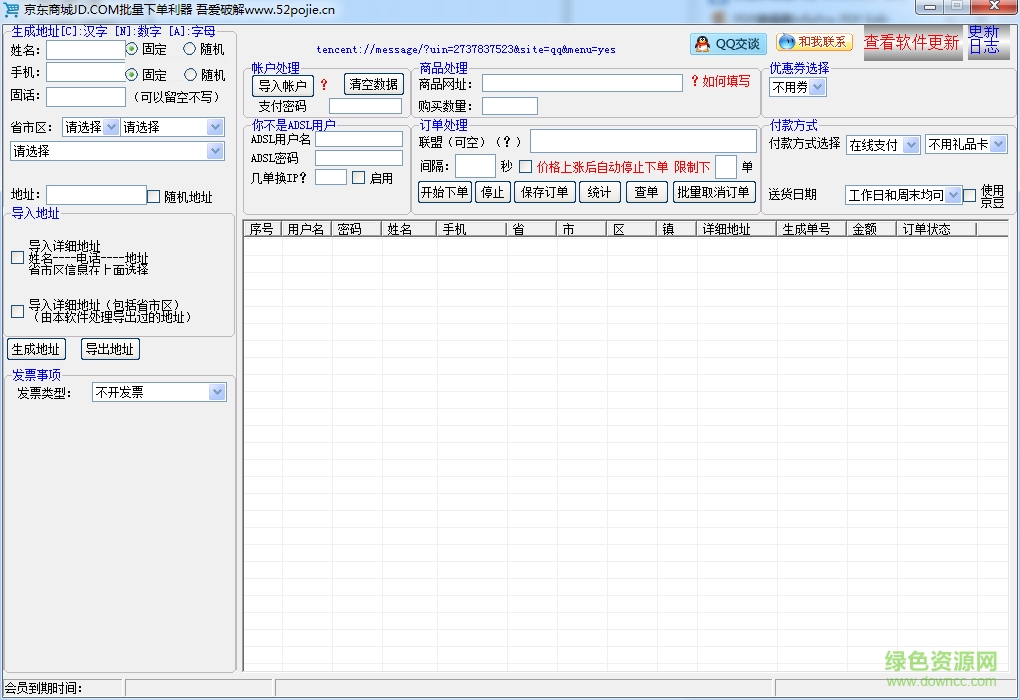
Task: Click red question mark beside 导入帐户
Action: click(324, 85)
